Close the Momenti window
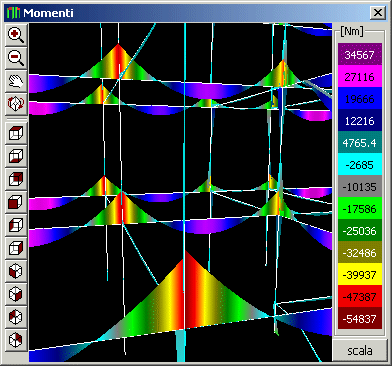 378,13
